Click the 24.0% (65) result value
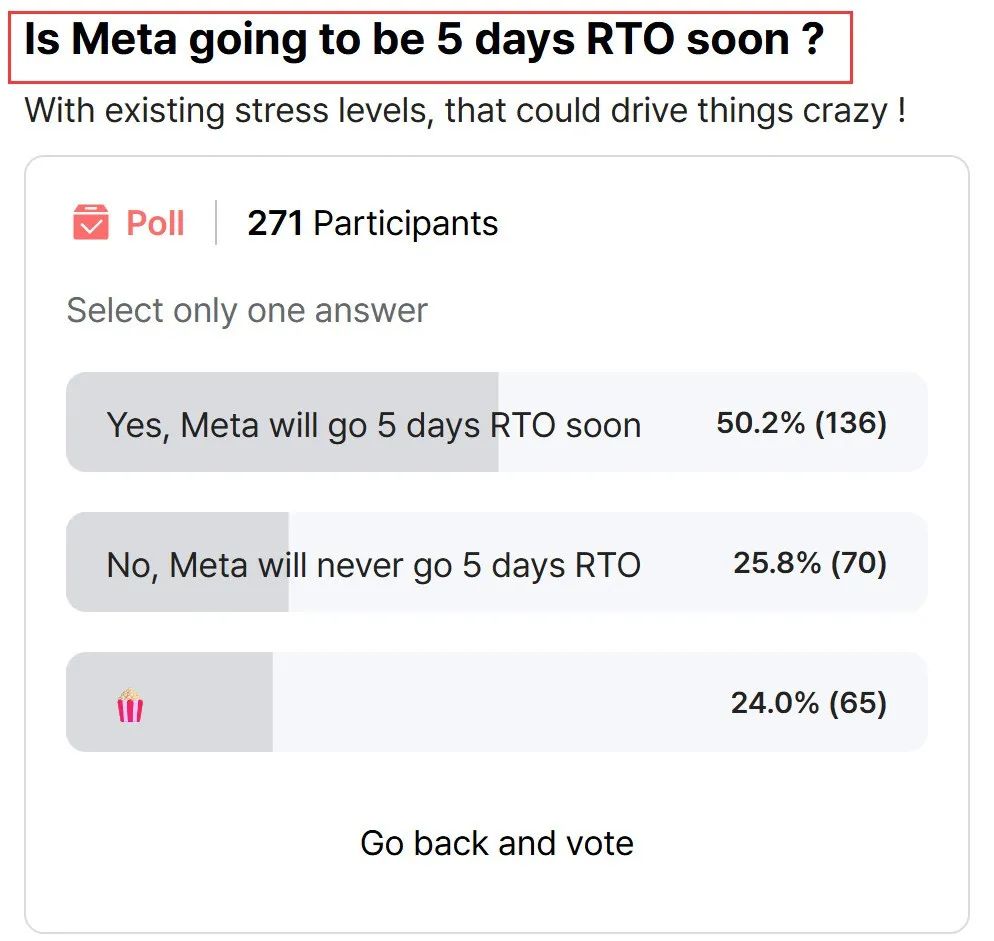 point(809,703)
